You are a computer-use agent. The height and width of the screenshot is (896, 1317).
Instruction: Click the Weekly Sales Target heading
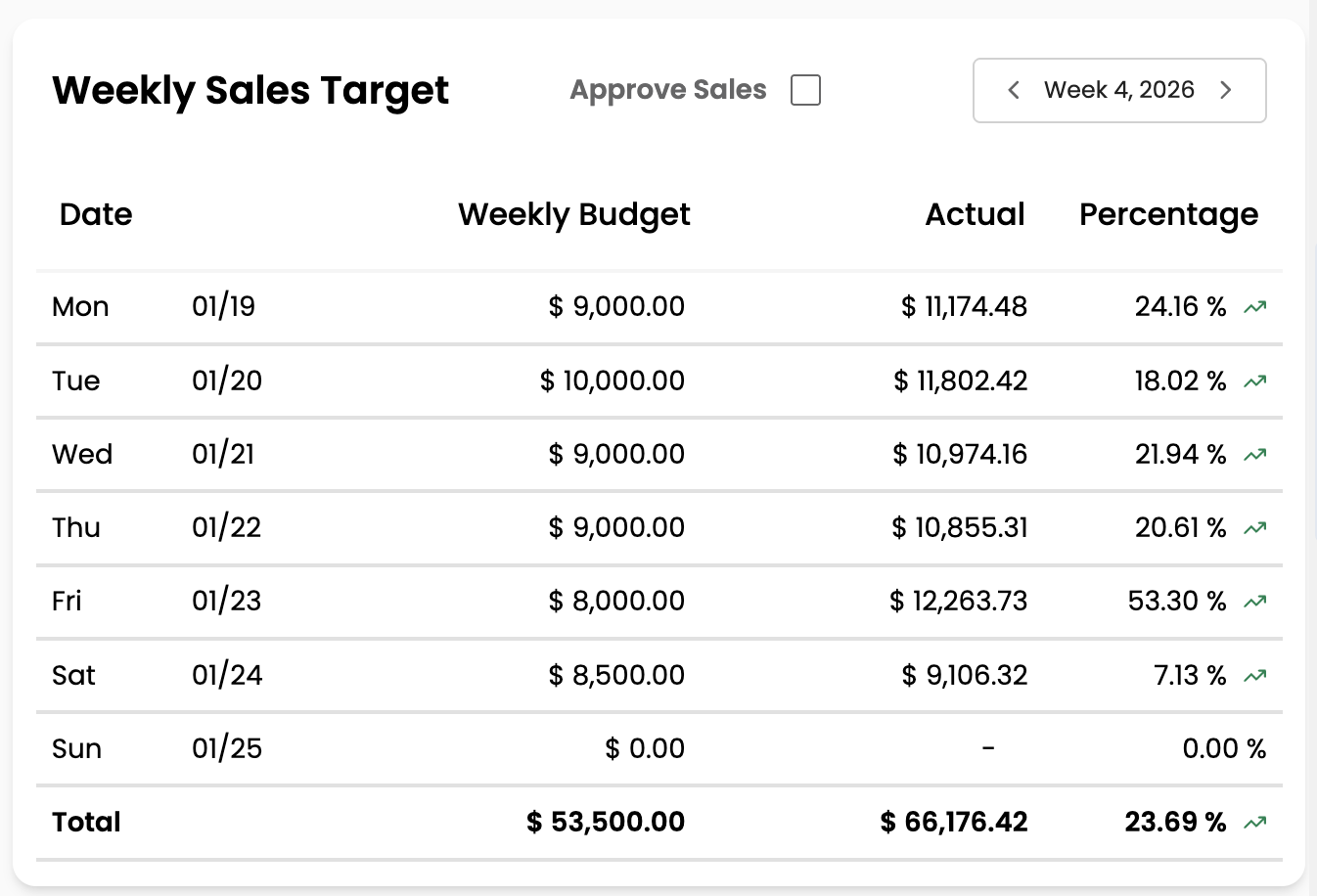point(250,90)
